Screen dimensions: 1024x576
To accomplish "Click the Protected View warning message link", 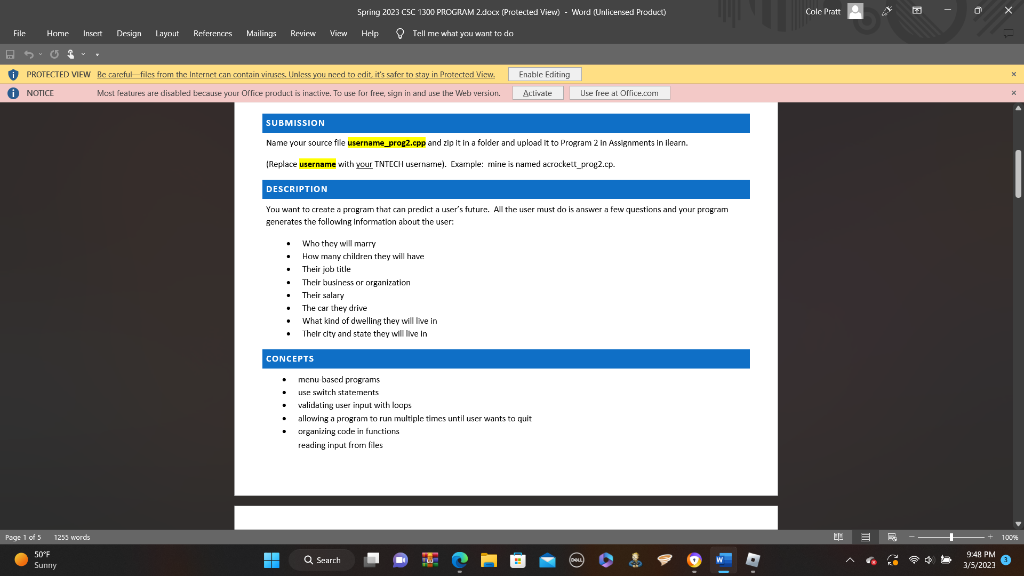I will [x=296, y=74].
